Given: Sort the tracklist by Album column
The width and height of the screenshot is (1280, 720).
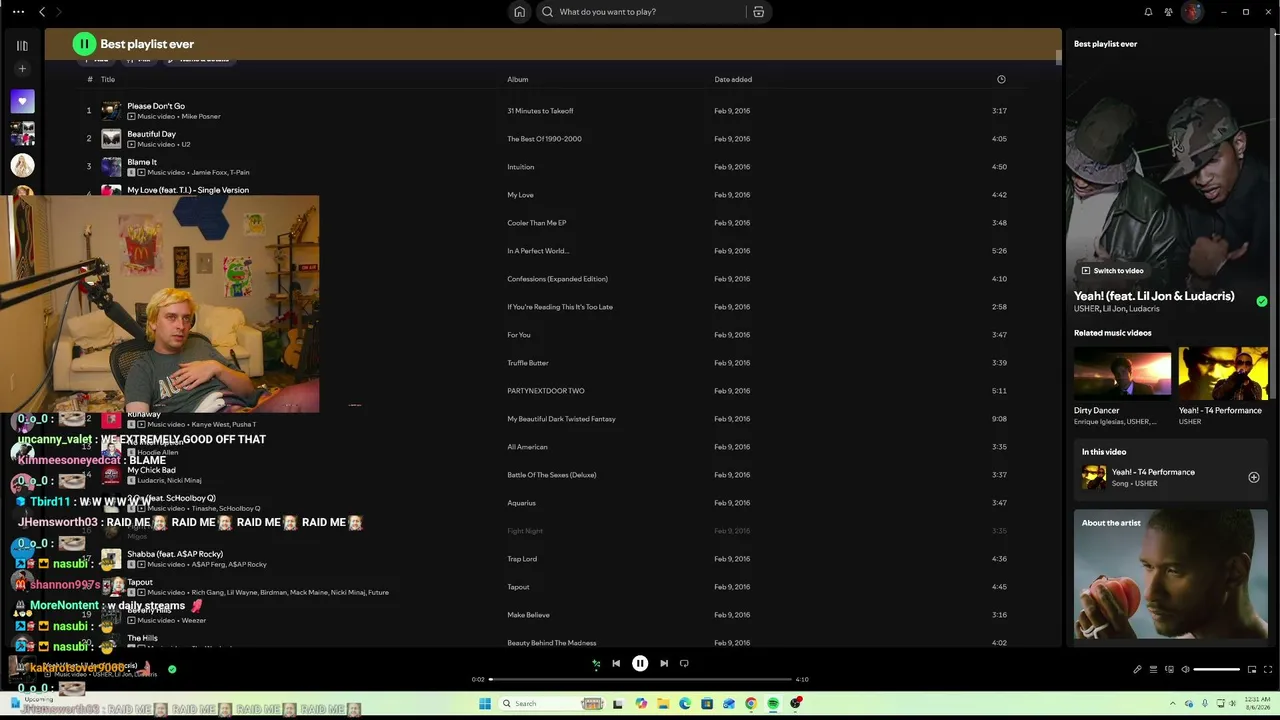Looking at the screenshot, I should [517, 79].
